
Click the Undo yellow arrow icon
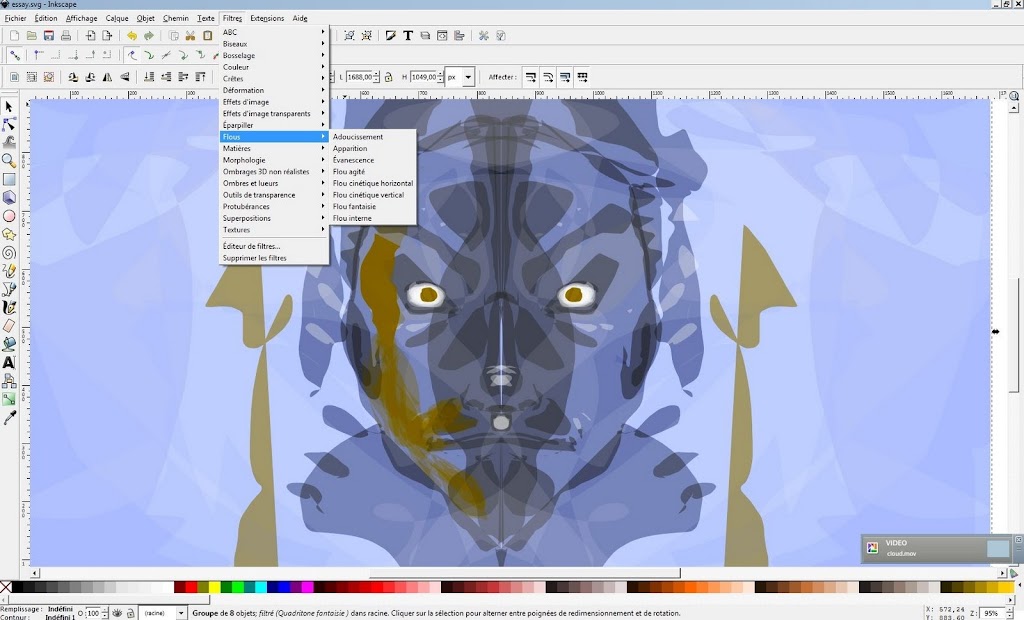(132, 35)
